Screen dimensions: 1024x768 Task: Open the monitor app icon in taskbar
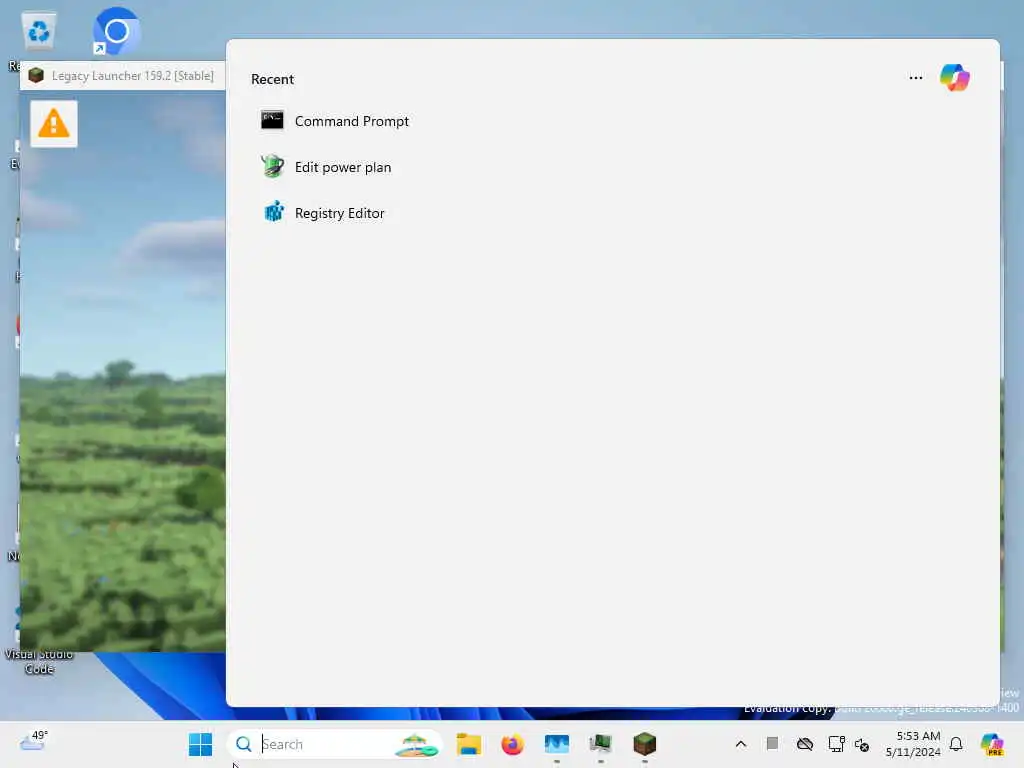(x=600, y=743)
